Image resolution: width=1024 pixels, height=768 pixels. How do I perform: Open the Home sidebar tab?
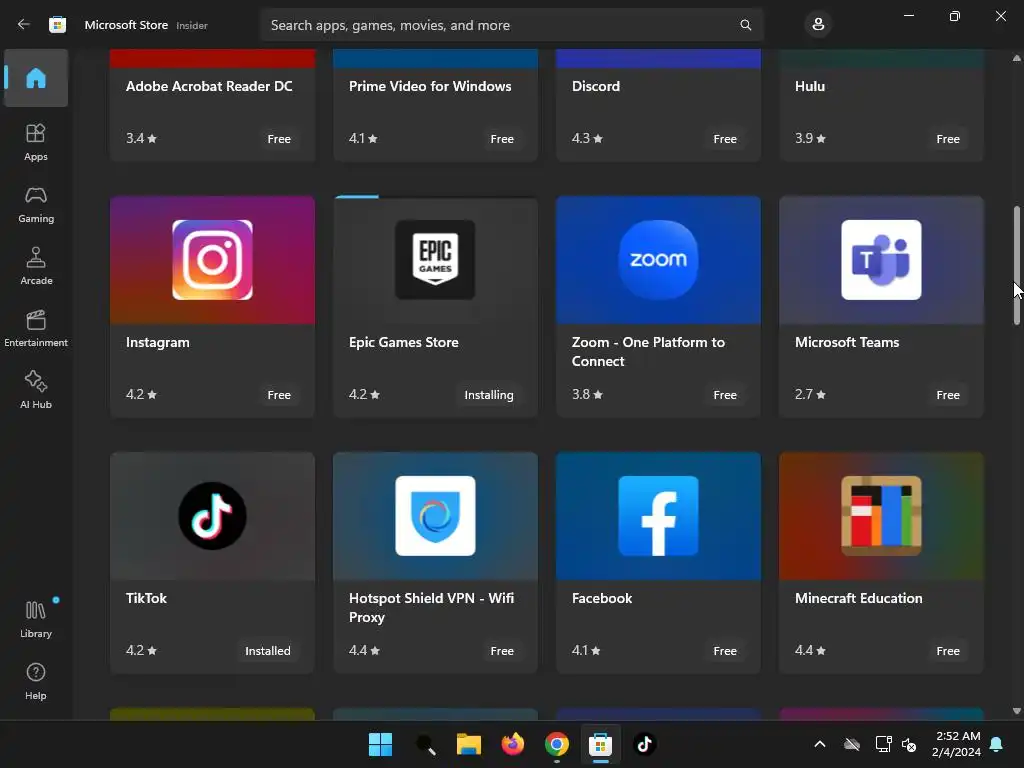36,78
